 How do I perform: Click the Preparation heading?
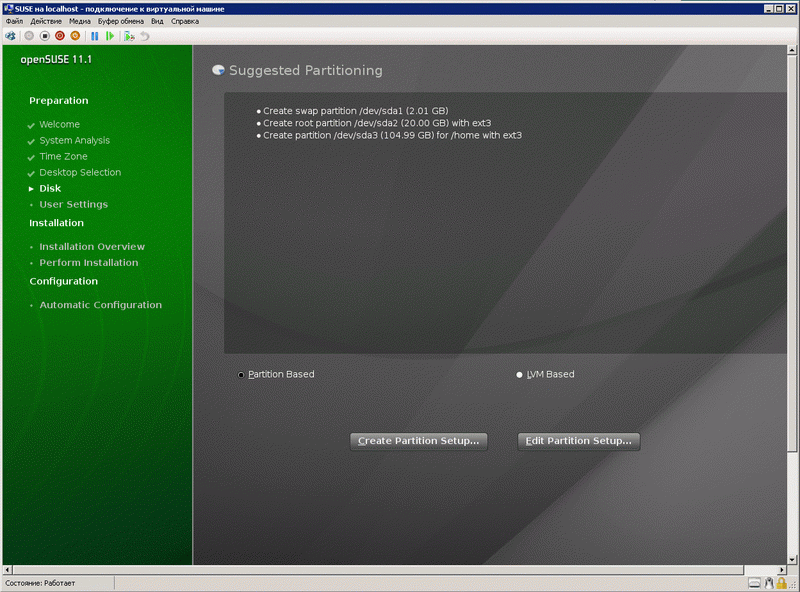(59, 101)
